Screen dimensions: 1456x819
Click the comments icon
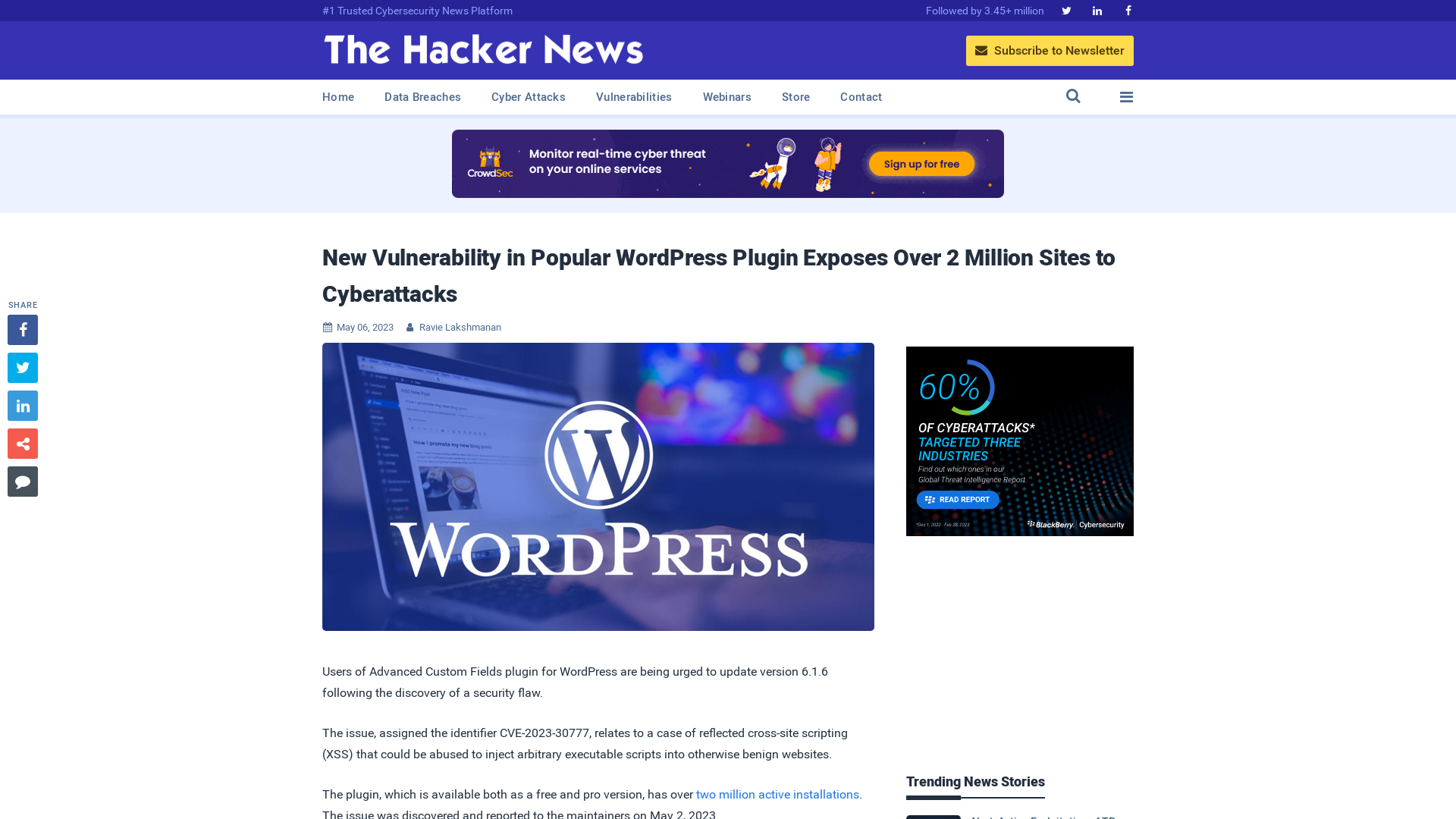[23, 481]
